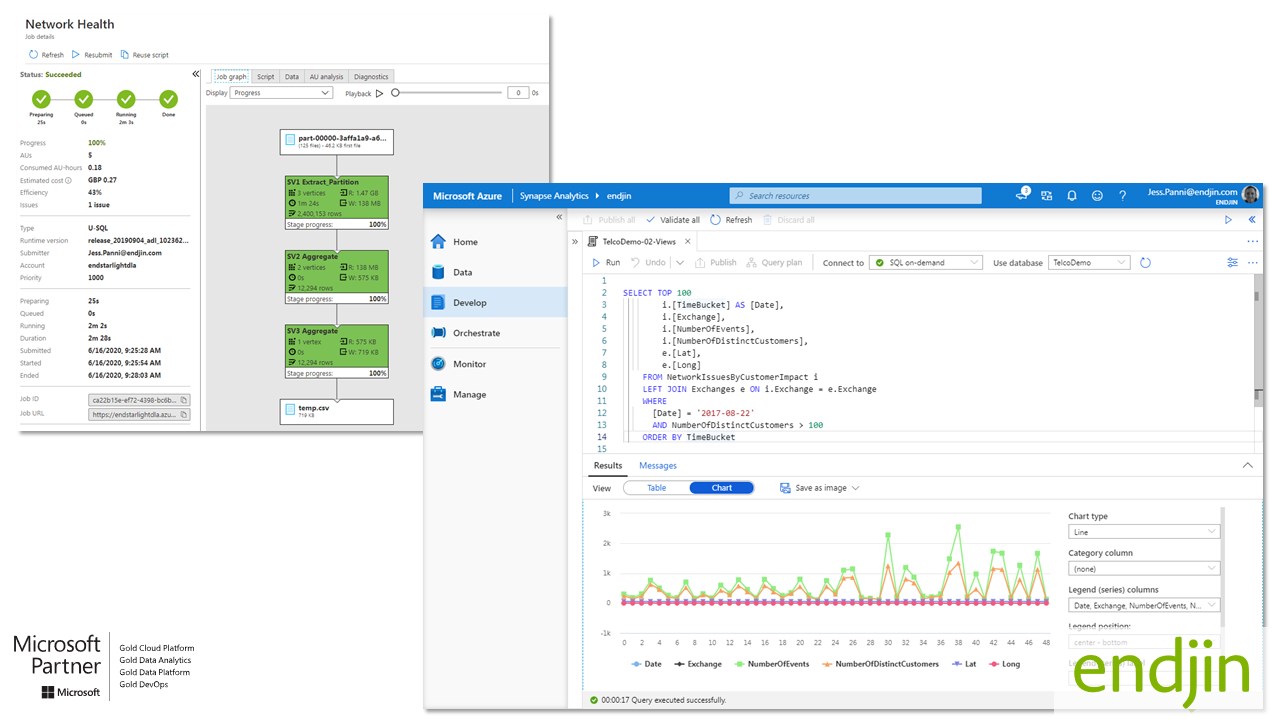Collapse the Results panel with the chevron

(1247, 466)
